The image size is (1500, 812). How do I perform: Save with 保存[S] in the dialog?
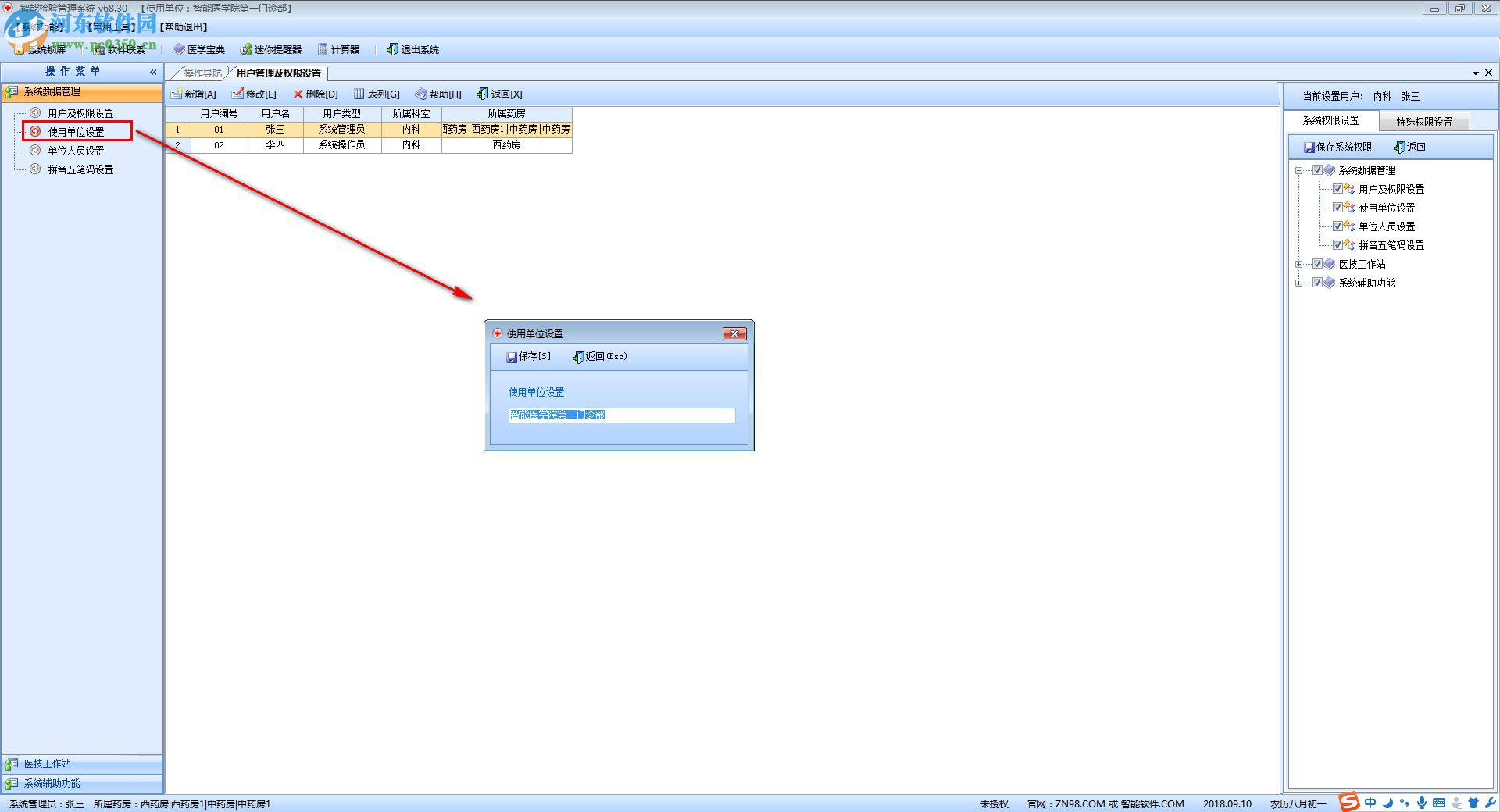click(x=528, y=356)
